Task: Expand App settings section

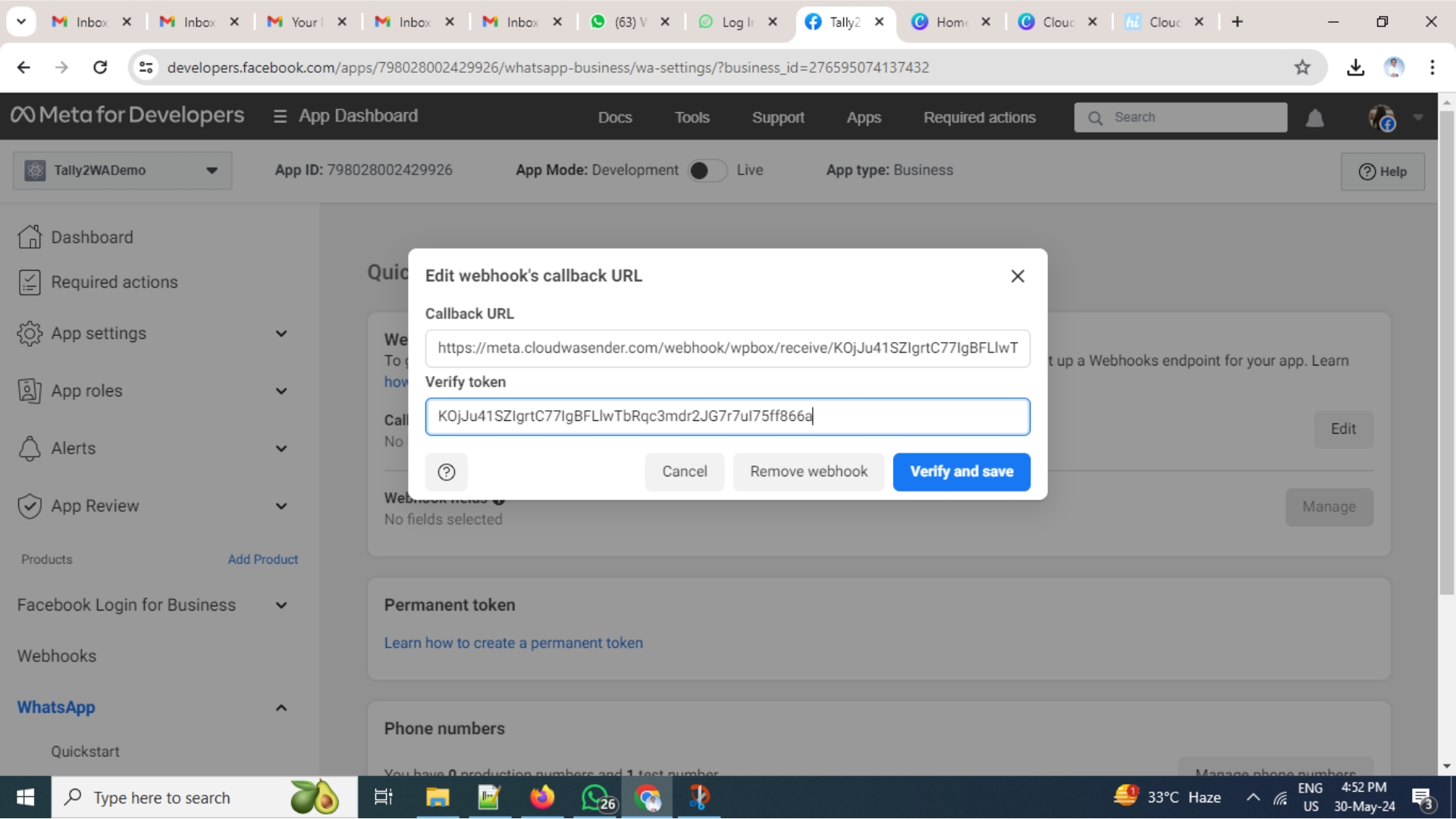Action: (281, 334)
